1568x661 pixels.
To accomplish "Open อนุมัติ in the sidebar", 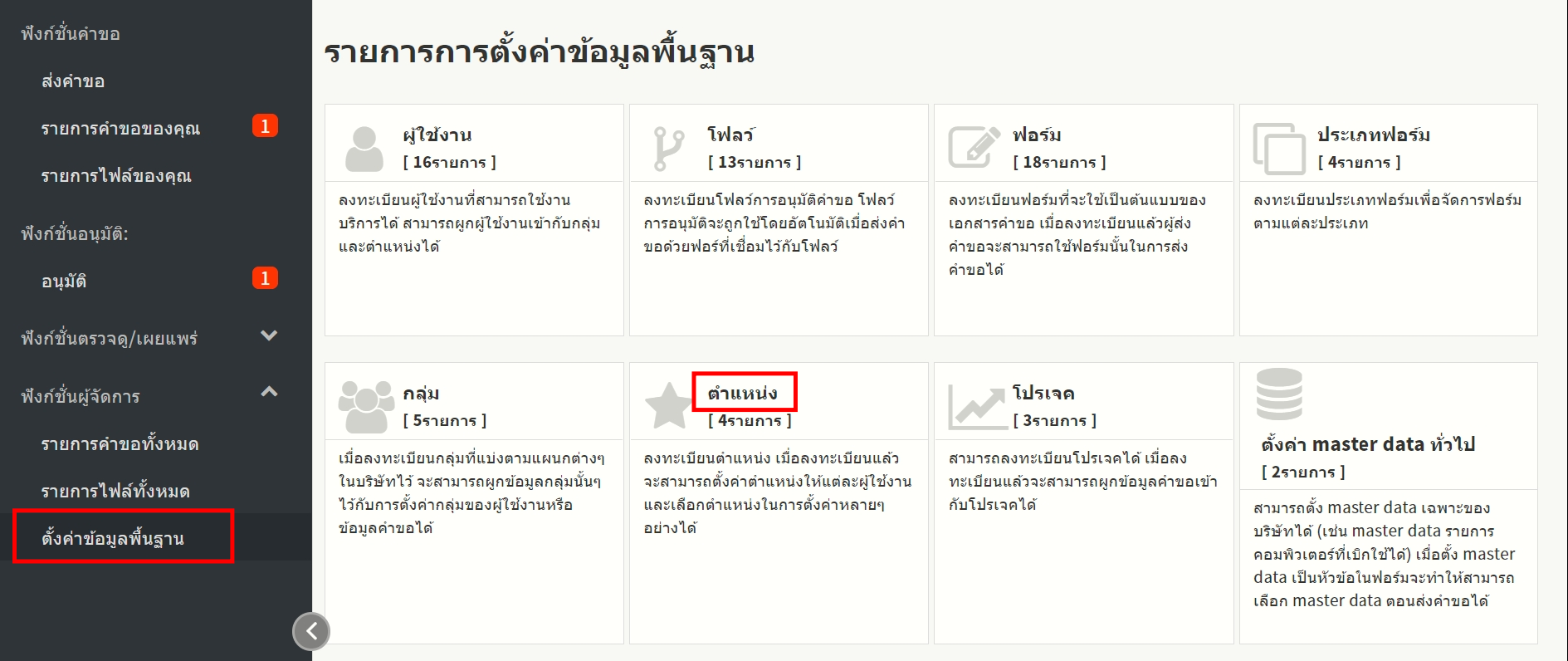I will pos(64,282).
